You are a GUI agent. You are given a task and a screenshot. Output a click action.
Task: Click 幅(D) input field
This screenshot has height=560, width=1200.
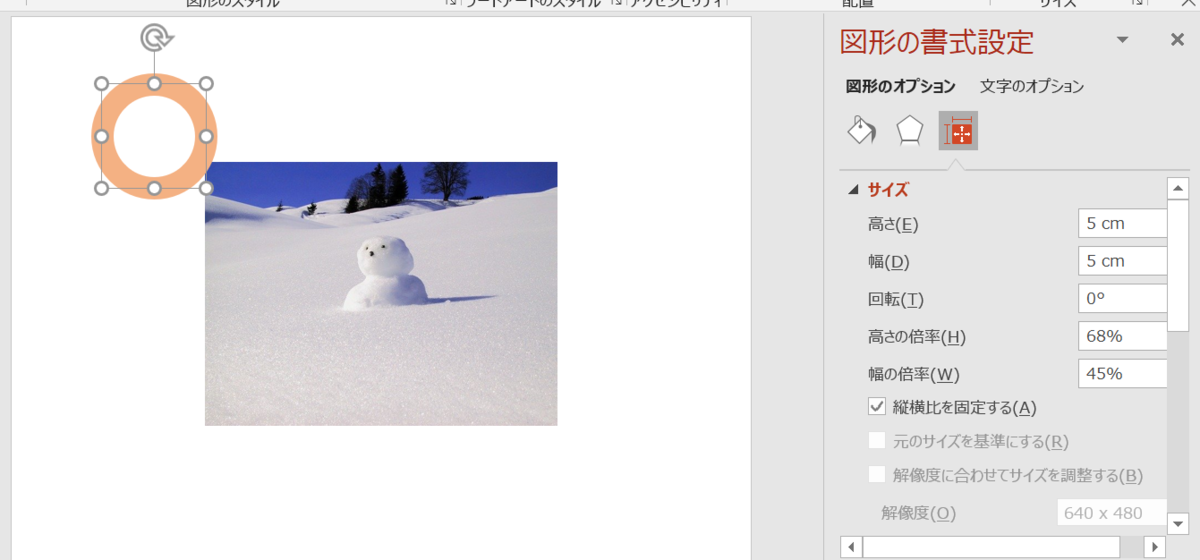click(x=1123, y=261)
